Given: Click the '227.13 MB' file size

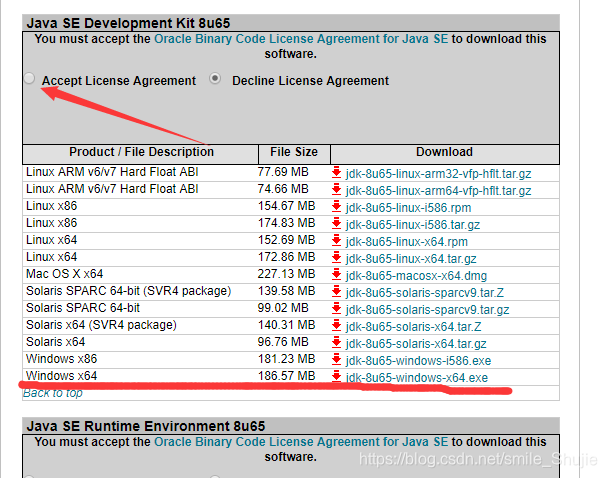Looking at the screenshot, I should [286, 274].
